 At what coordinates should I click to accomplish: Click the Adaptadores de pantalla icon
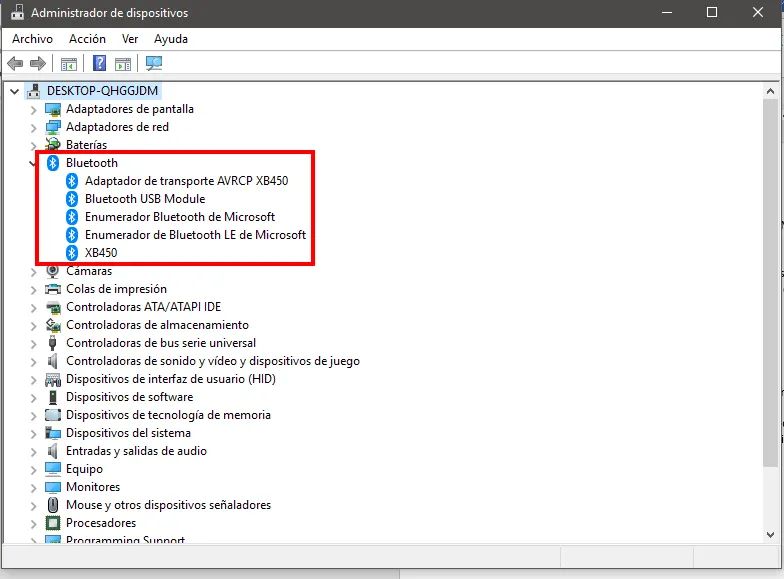(x=53, y=109)
